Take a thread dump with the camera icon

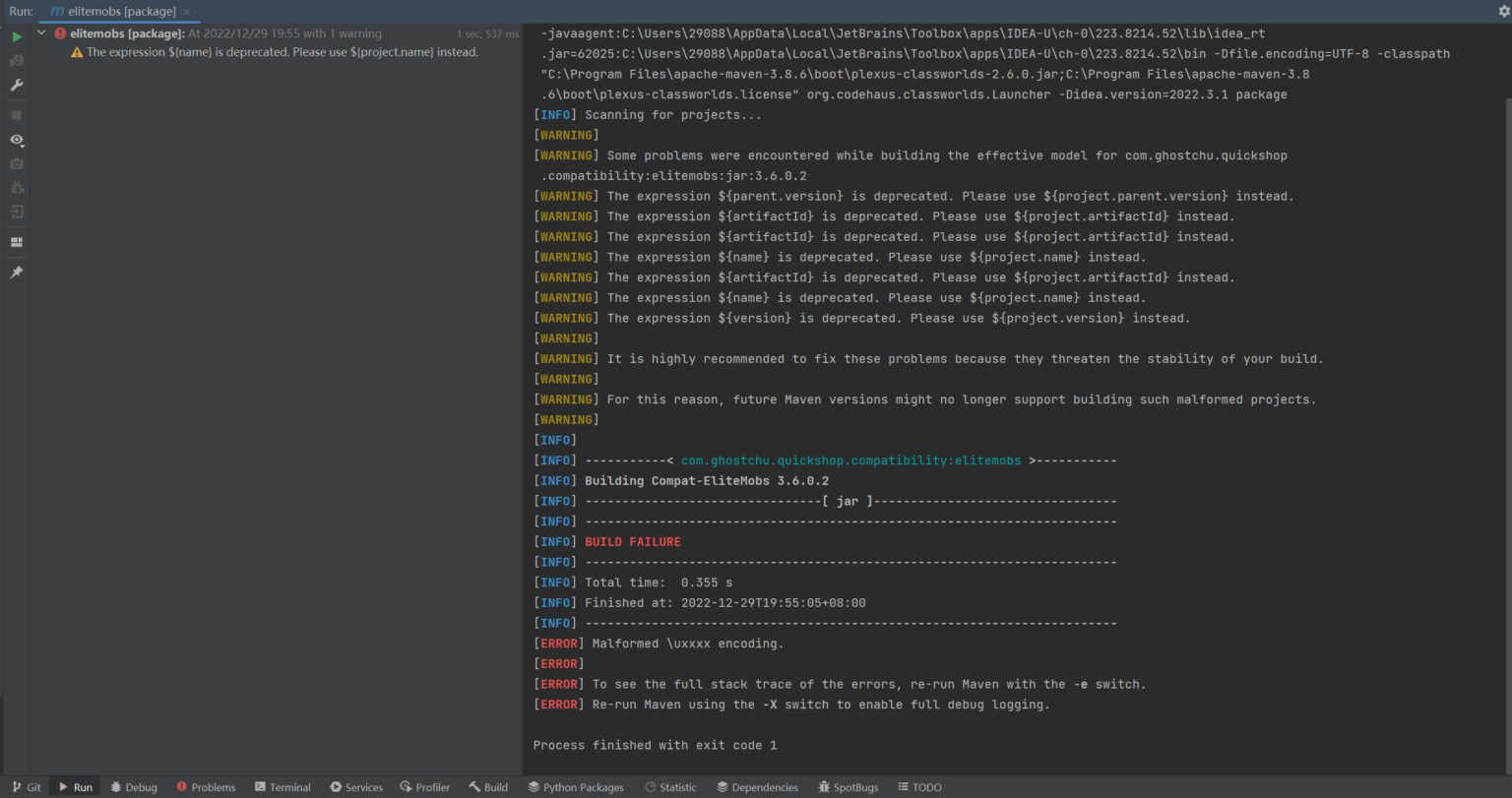coord(16,163)
